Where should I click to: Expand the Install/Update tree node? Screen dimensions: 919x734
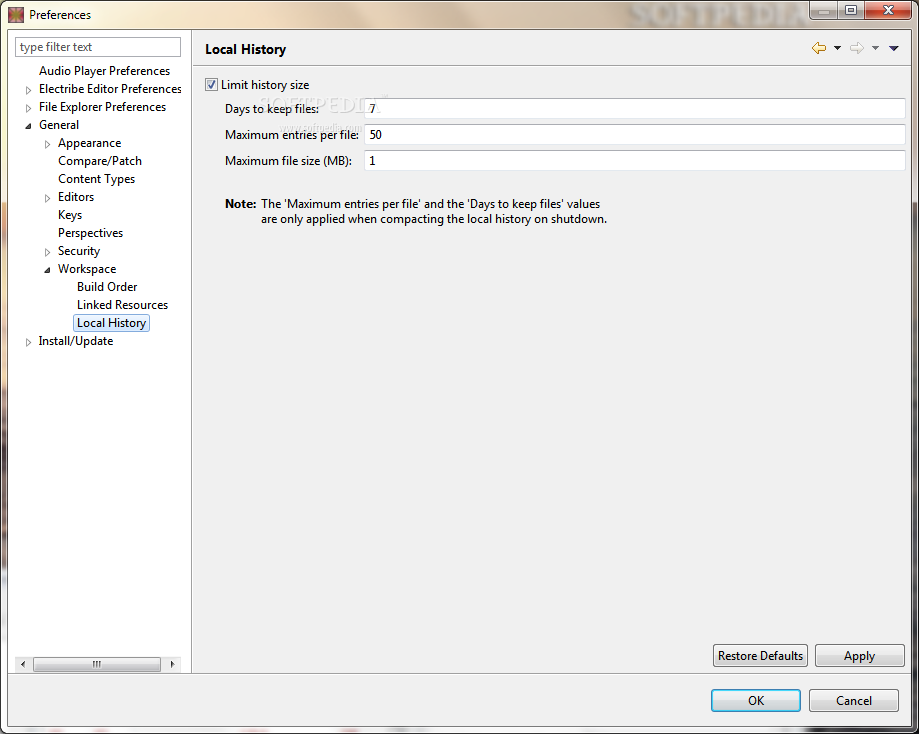28,342
